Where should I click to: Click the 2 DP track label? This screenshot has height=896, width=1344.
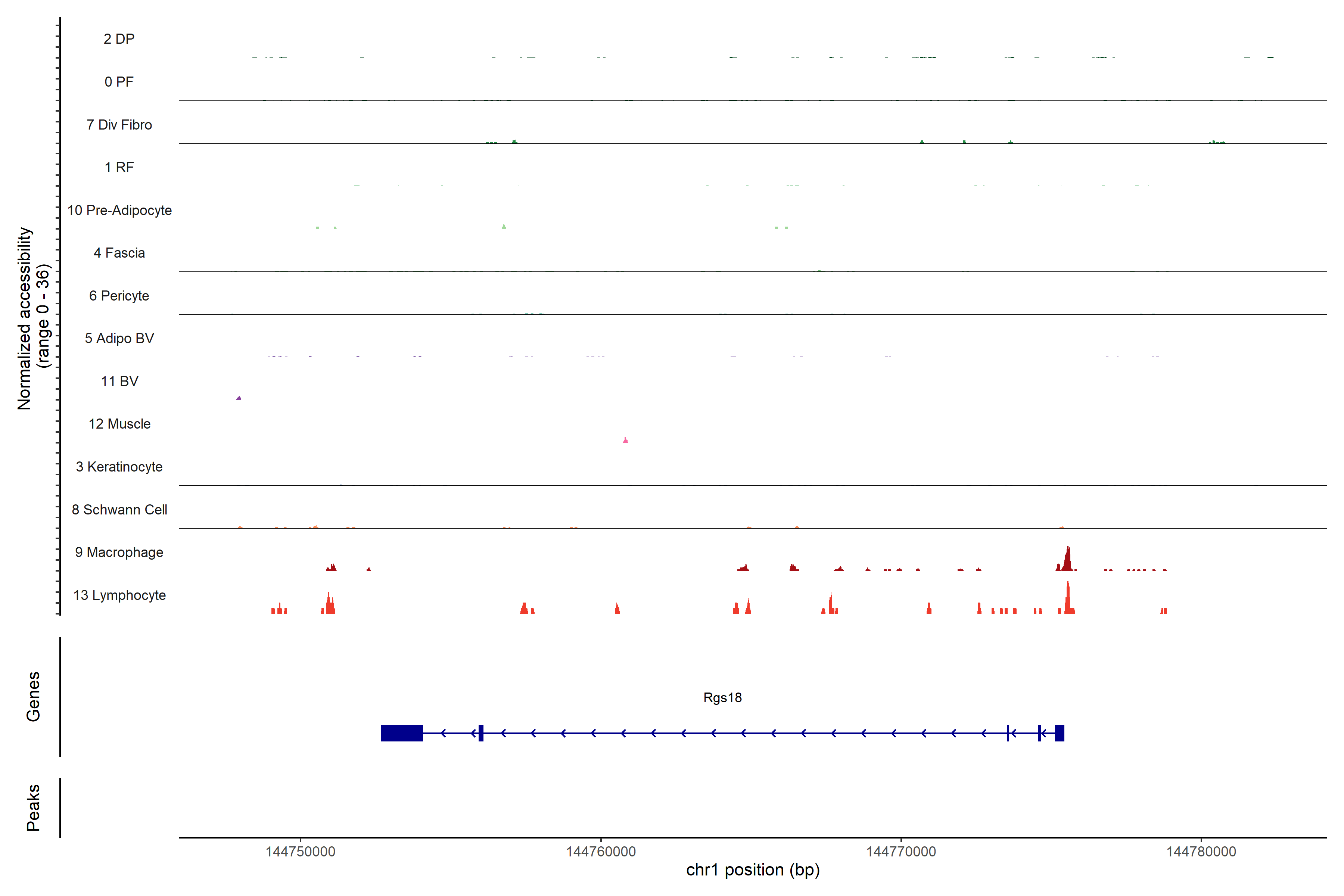tap(119, 39)
